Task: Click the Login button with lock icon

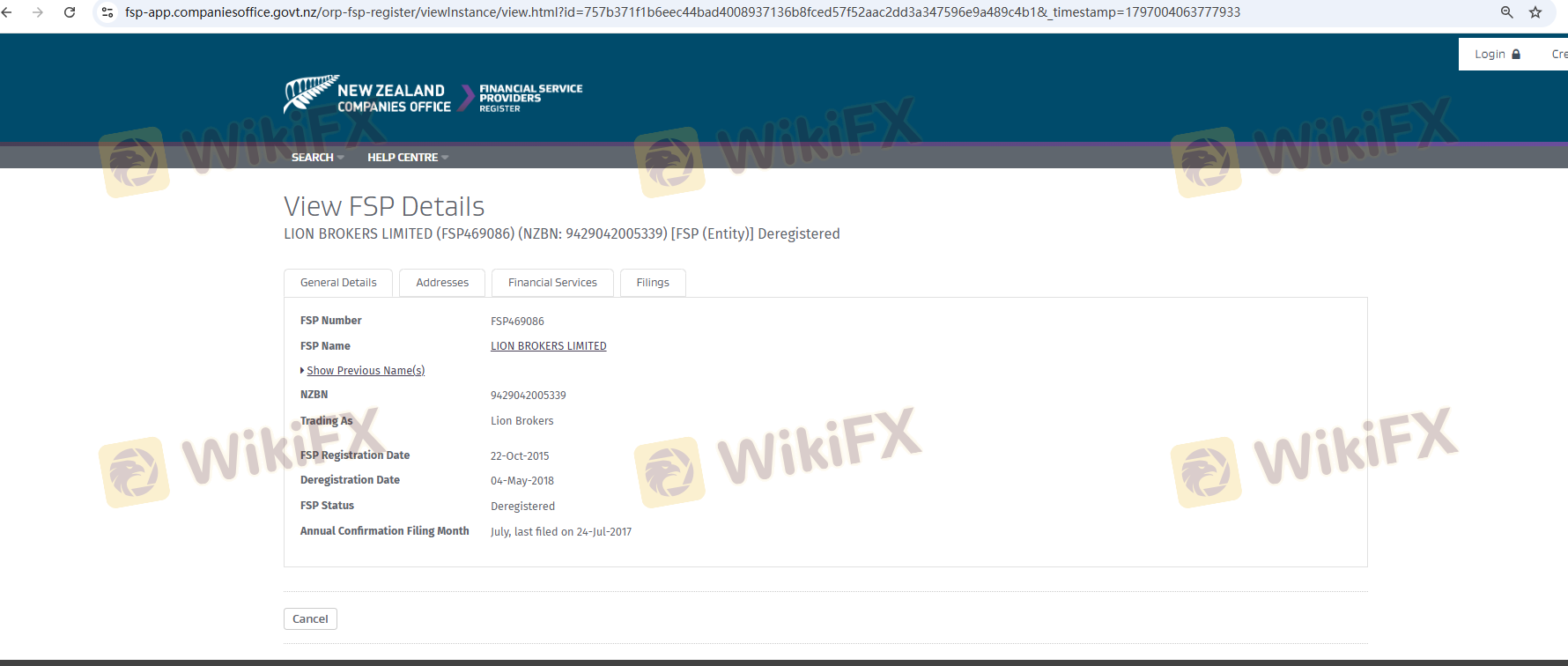Action: pos(1497,54)
